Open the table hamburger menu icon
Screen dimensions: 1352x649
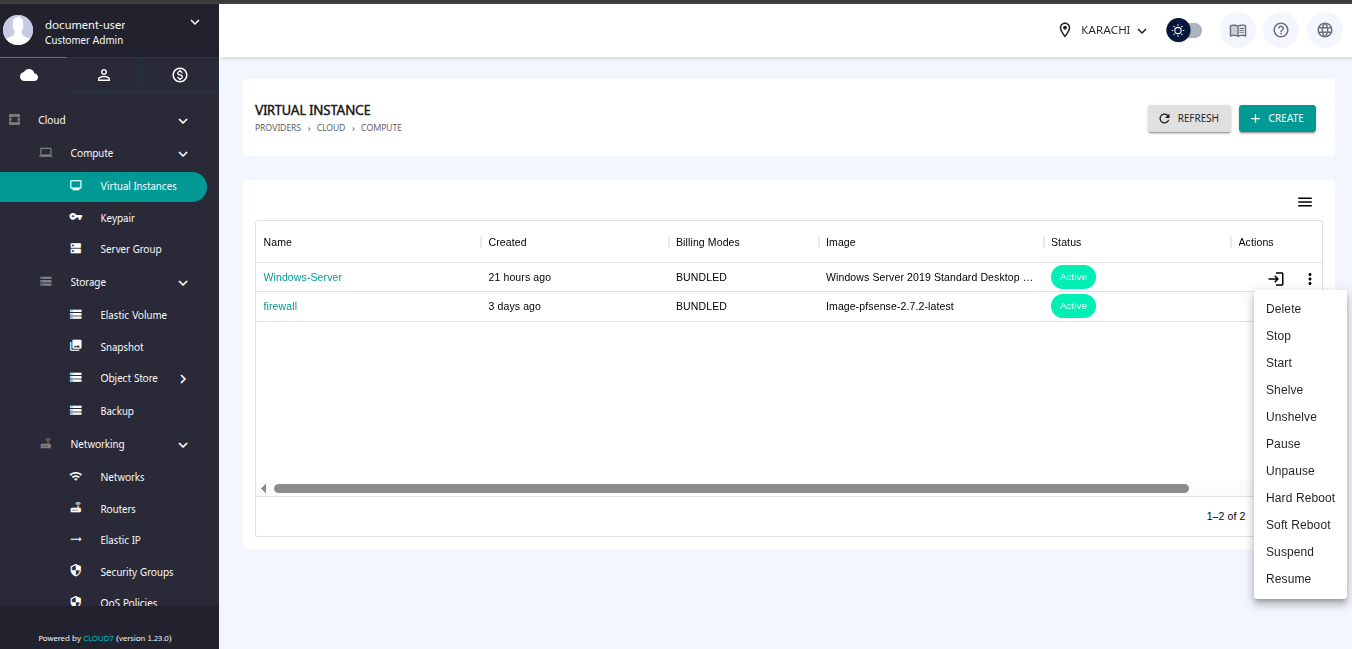1304,202
